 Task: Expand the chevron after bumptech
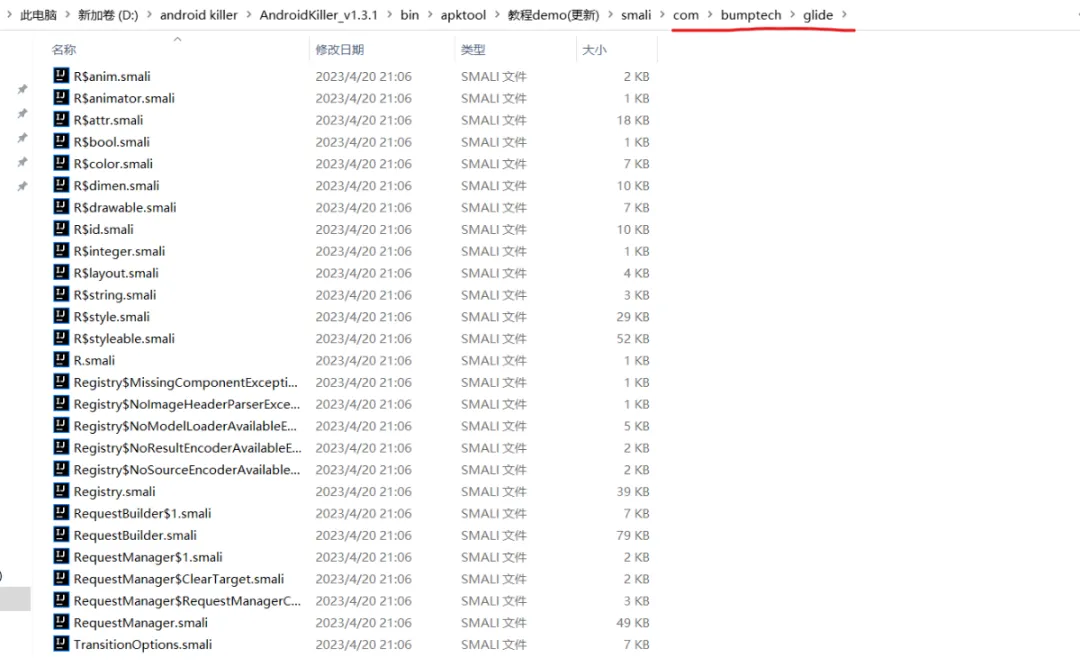click(792, 14)
